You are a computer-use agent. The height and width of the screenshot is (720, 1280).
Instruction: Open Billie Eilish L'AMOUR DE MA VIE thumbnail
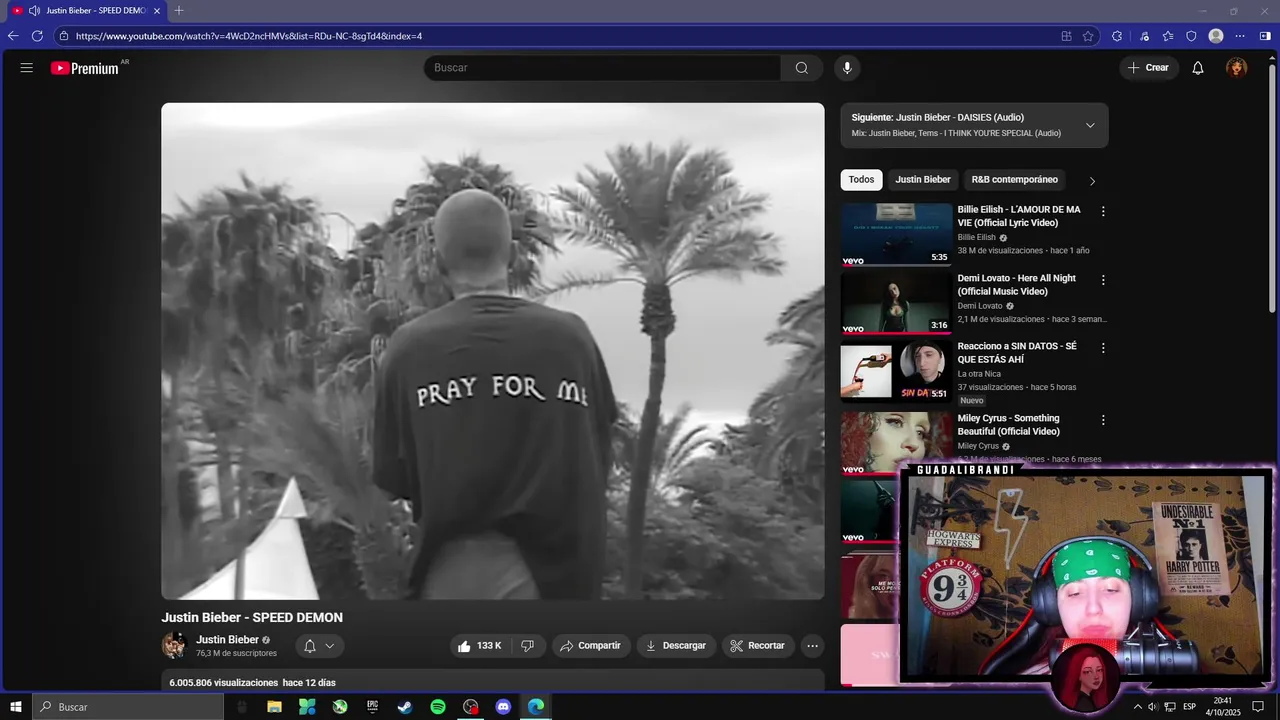(x=896, y=235)
